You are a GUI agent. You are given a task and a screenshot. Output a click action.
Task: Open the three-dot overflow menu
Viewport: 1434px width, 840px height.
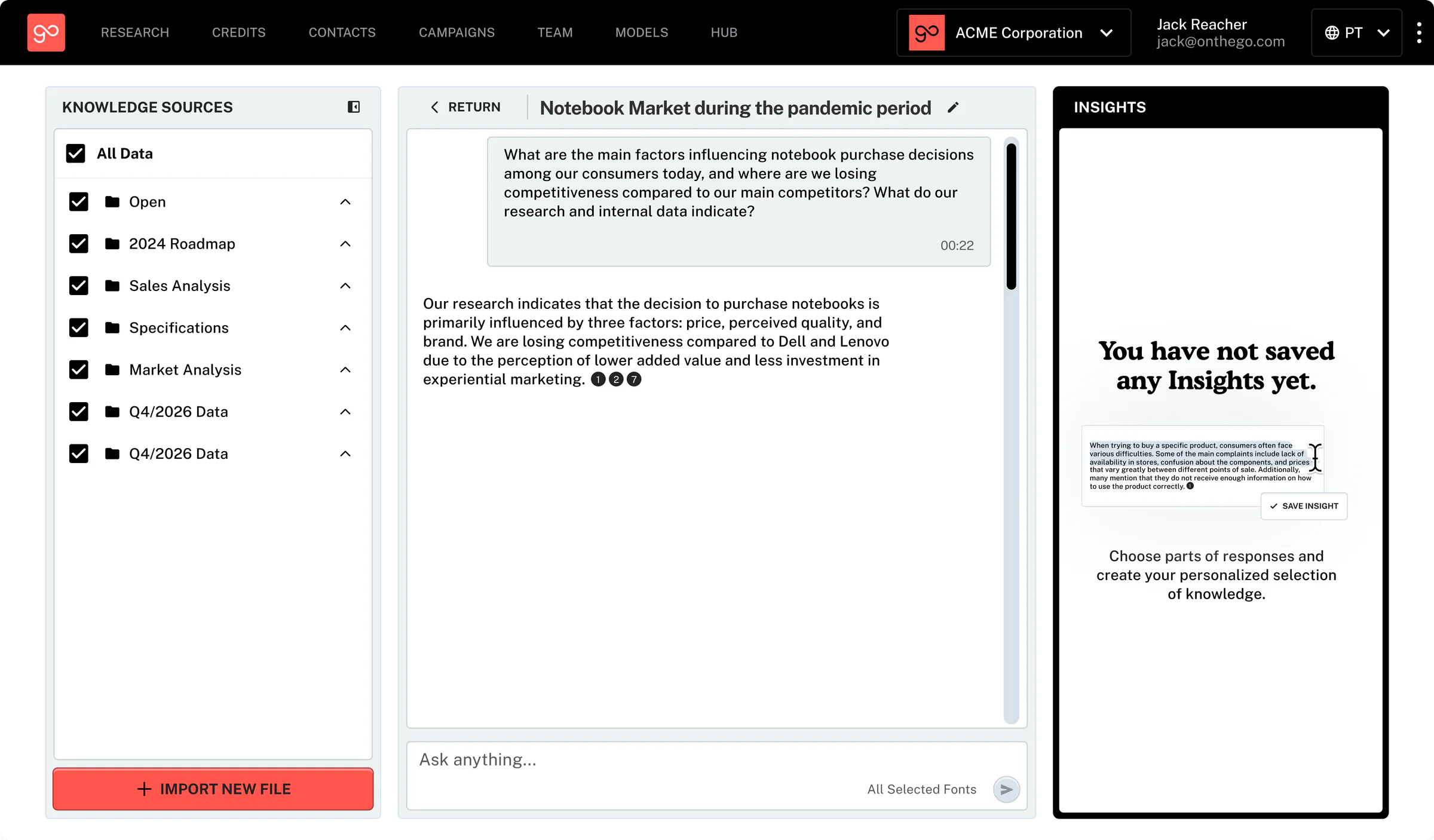click(1419, 32)
